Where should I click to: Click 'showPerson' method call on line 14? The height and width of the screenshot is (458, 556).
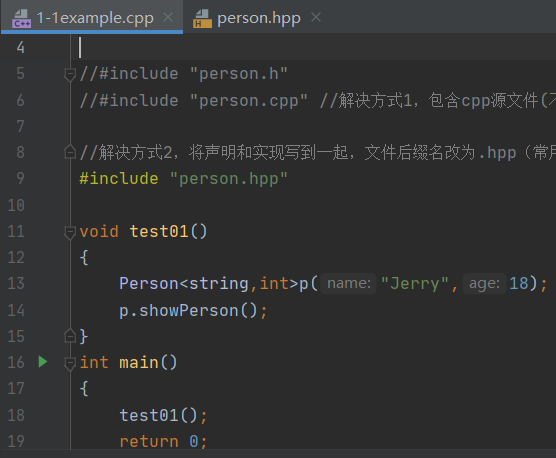(x=189, y=311)
